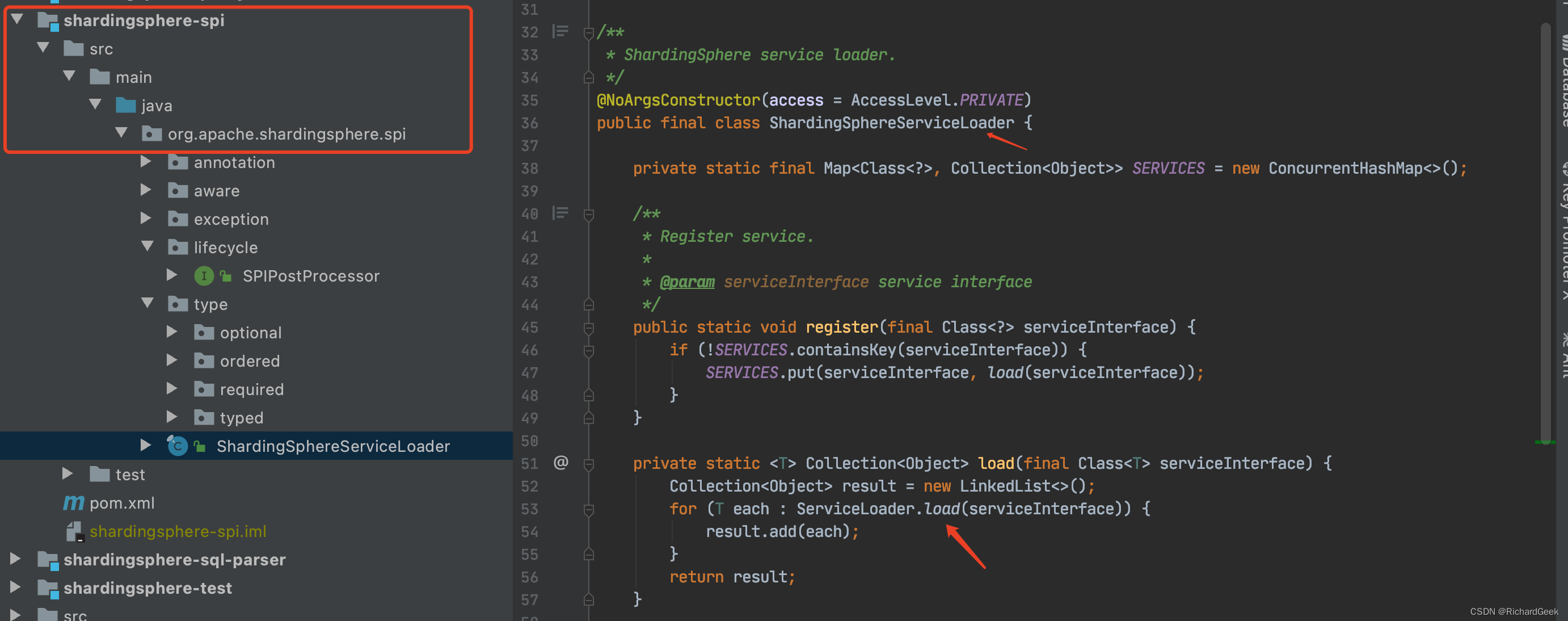Click the @param Javadoc tag
This screenshot has width=1568, height=621.
(687, 282)
